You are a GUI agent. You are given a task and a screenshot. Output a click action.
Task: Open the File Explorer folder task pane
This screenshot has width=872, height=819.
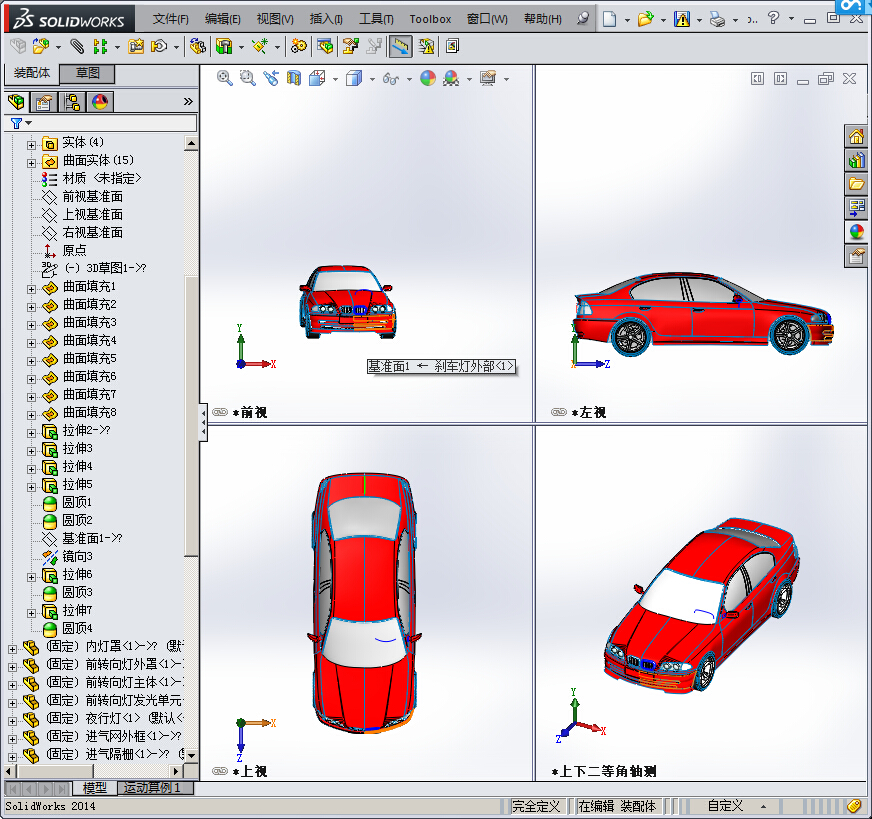[x=856, y=184]
